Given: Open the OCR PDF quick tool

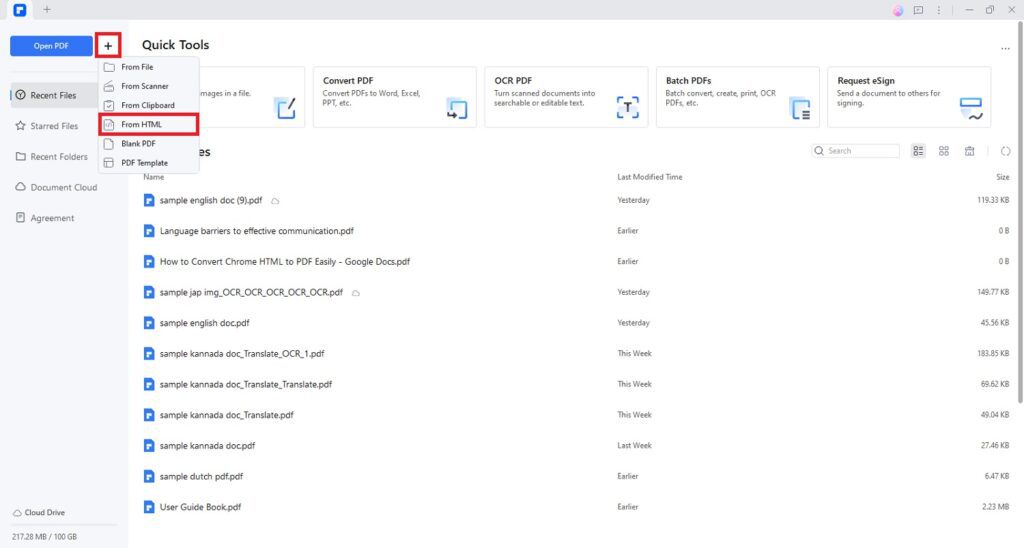Looking at the screenshot, I should coord(565,97).
